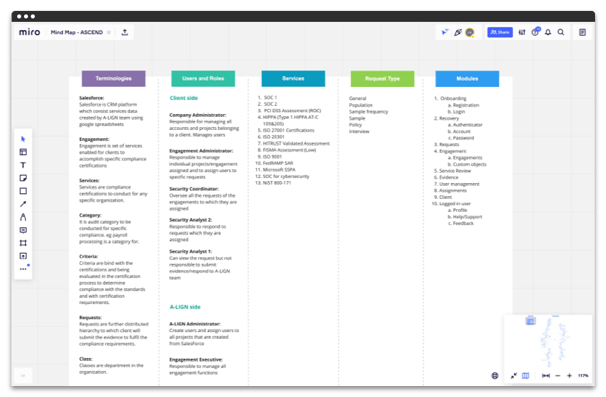Click the Engagement: term heading
The width and height of the screenshot is (606, 397).
(x=94, y=139)
